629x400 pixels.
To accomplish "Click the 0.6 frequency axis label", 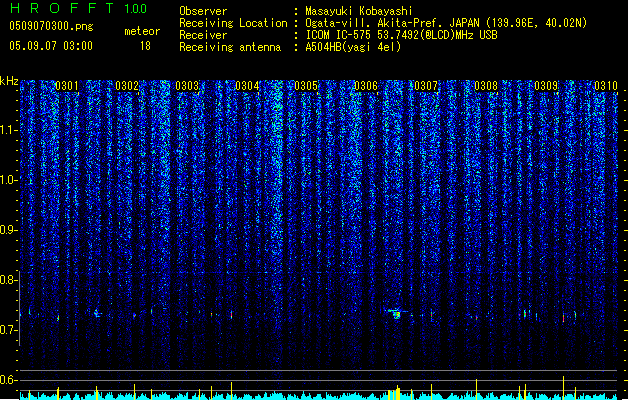I will (x=9, y=380).
